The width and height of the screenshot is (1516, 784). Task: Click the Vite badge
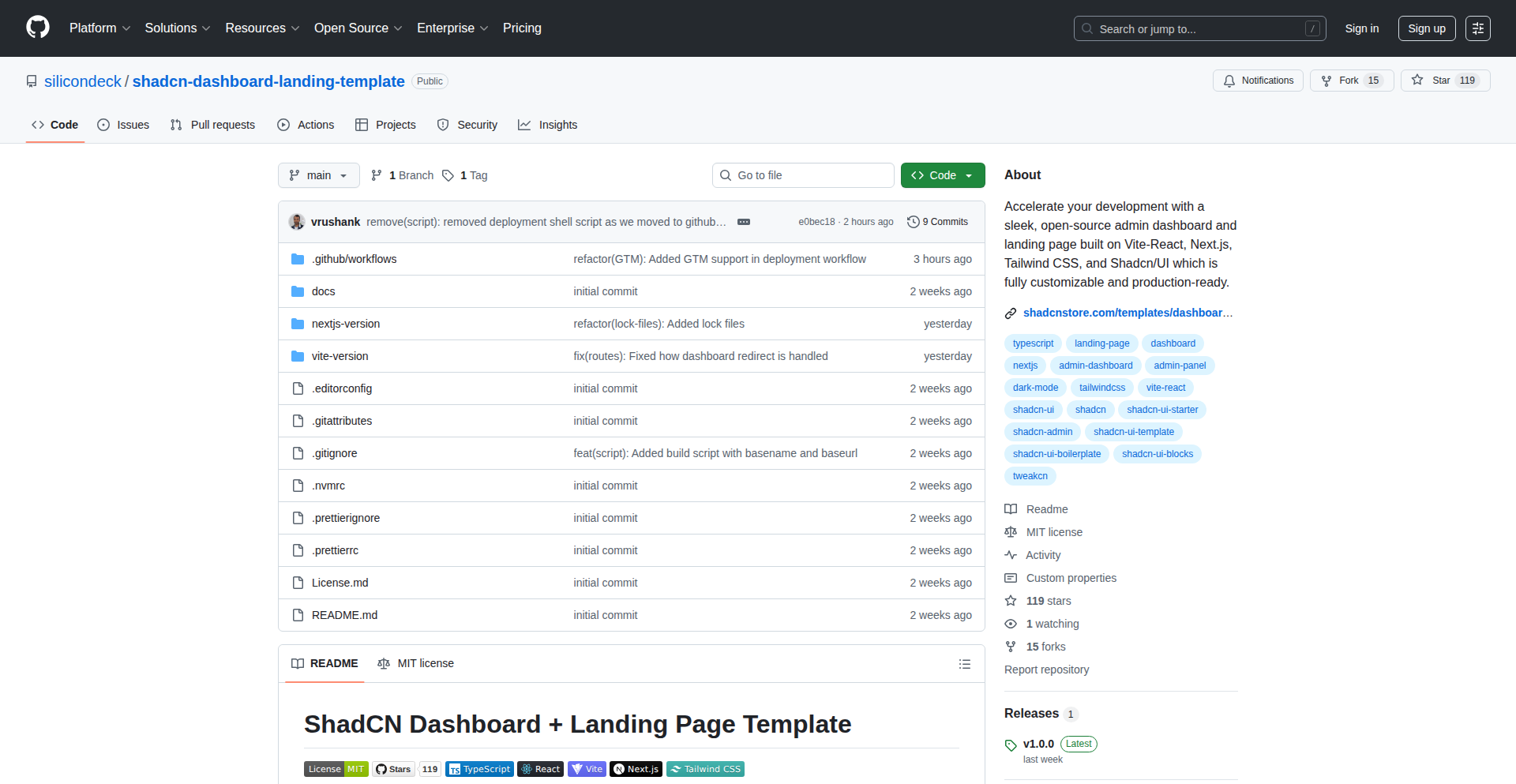587,769
